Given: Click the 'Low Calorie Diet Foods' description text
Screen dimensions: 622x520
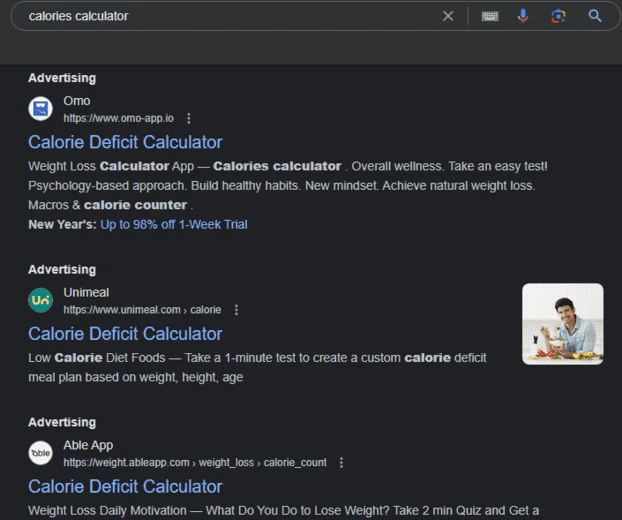Looking at the screenshot, I should 96,358.
